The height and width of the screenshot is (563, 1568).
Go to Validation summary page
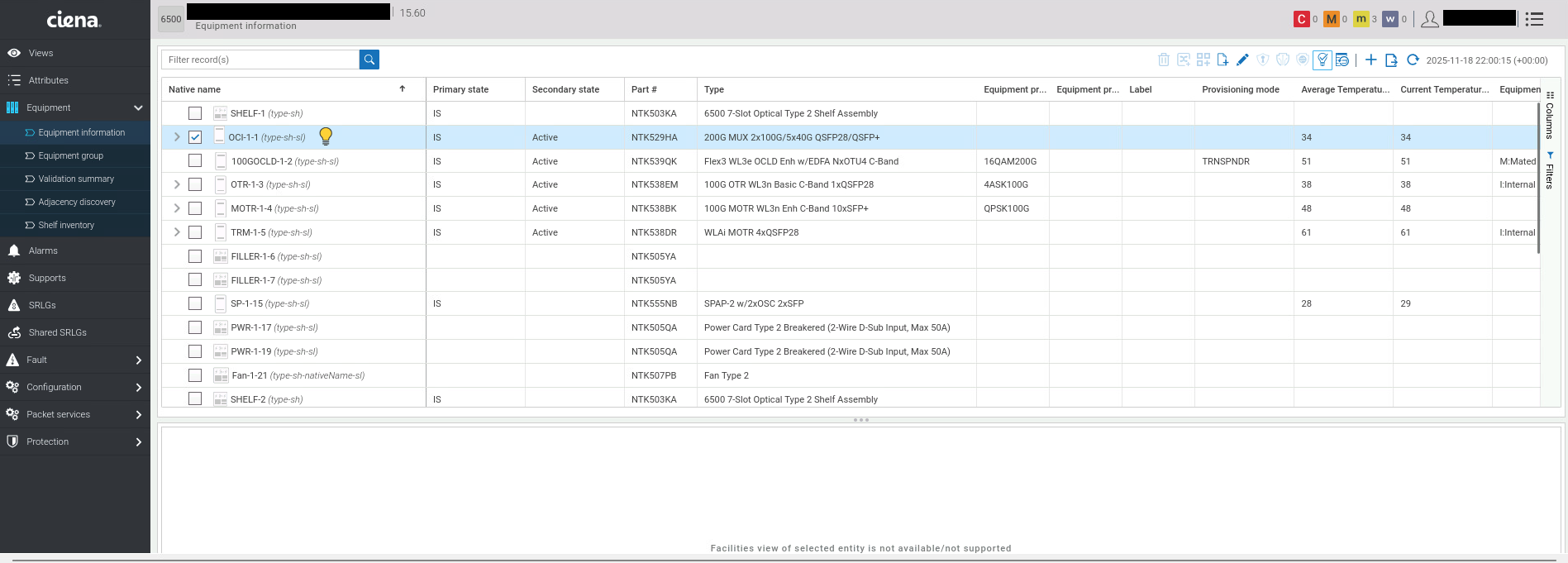[75, 179]
